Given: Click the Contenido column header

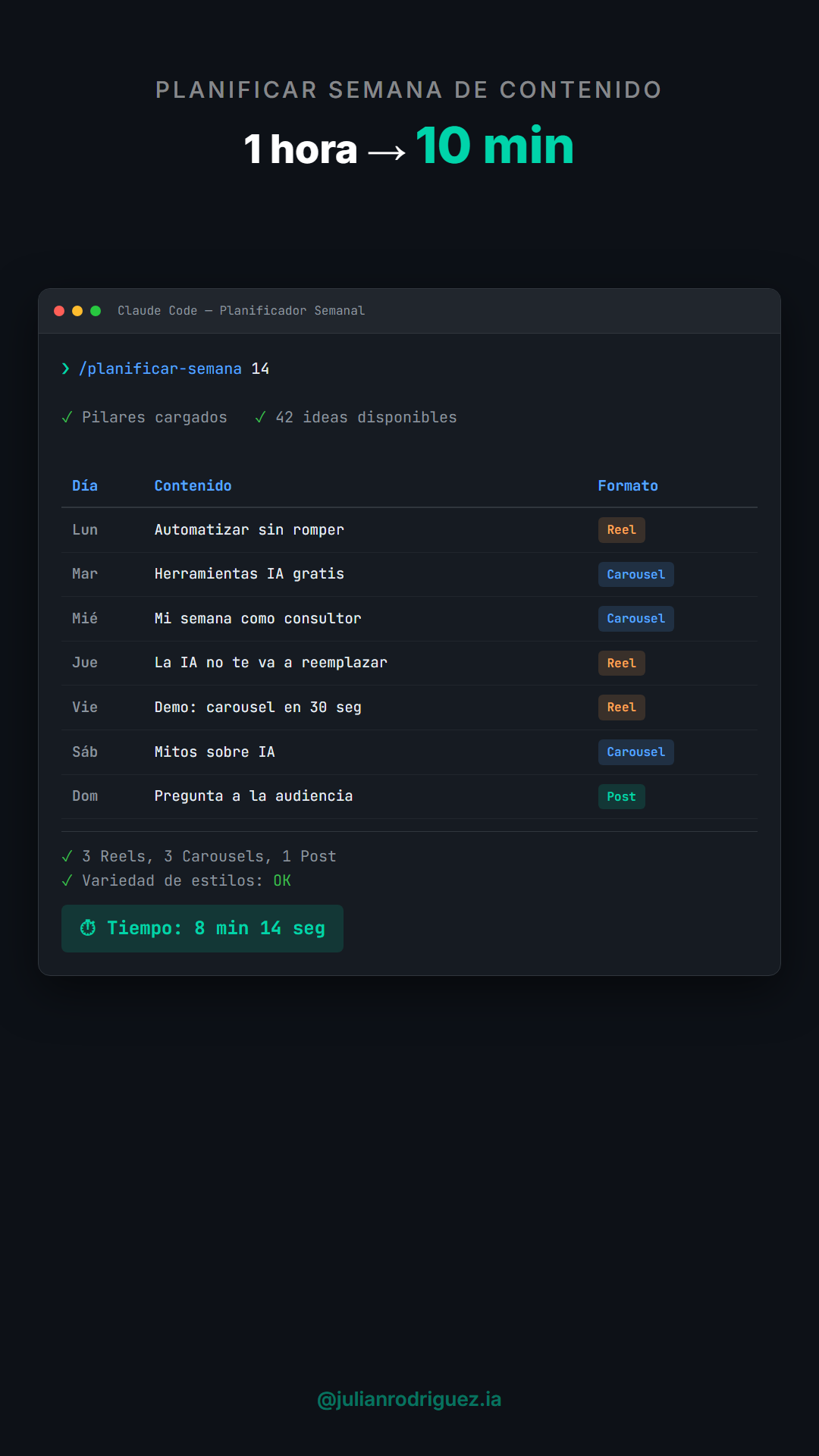Looking at the screenshot, I should 193,485.
